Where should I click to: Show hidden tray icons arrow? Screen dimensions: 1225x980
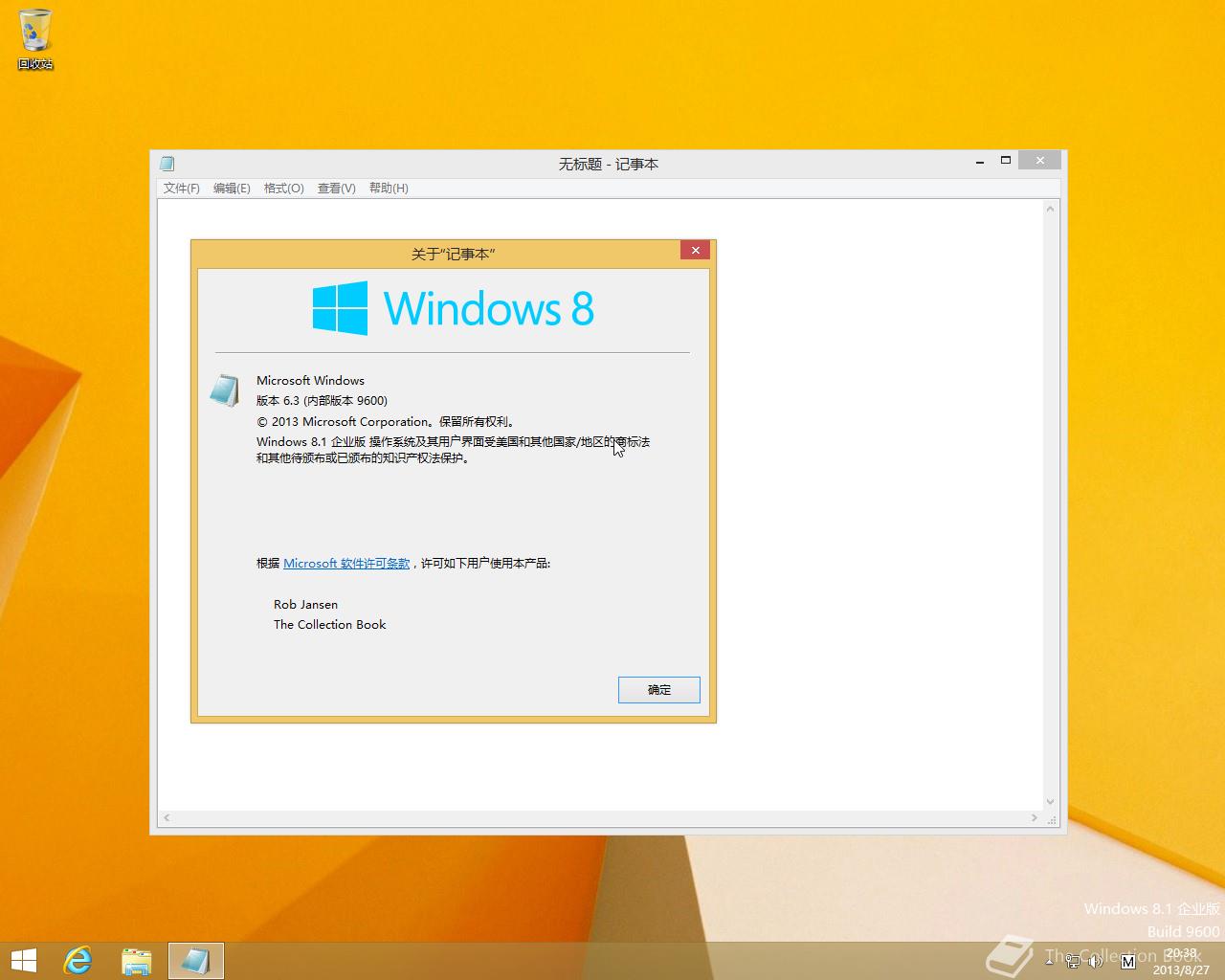click(1050, 960)
